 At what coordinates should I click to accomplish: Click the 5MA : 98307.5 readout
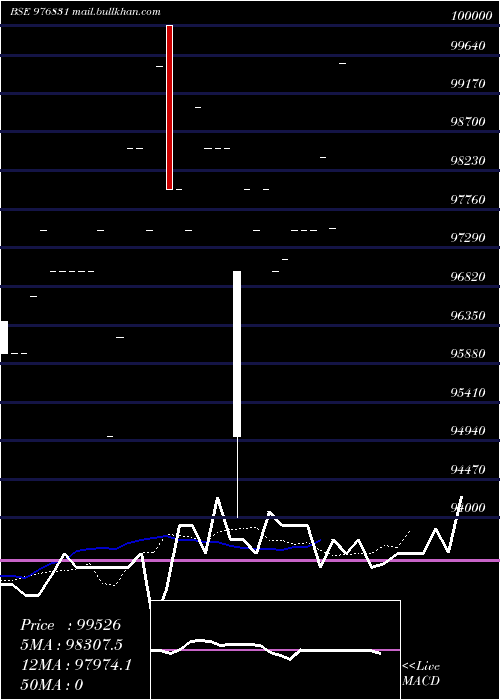point(71,645)
